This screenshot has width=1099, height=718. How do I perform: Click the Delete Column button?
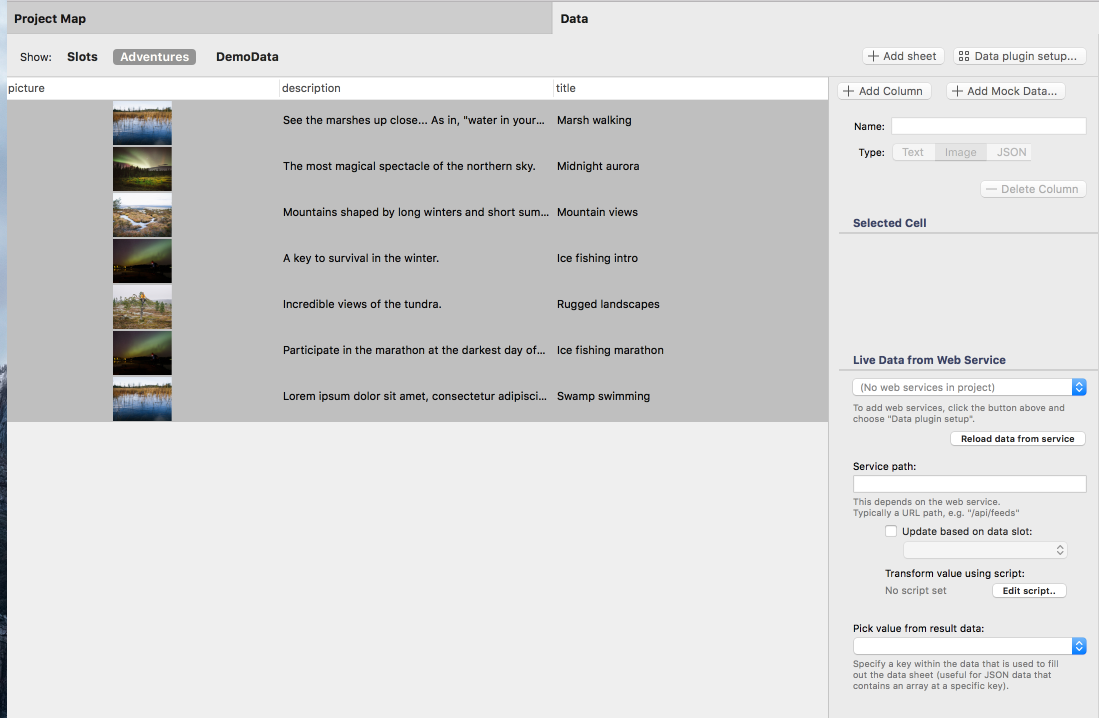tap(1032, 189)
